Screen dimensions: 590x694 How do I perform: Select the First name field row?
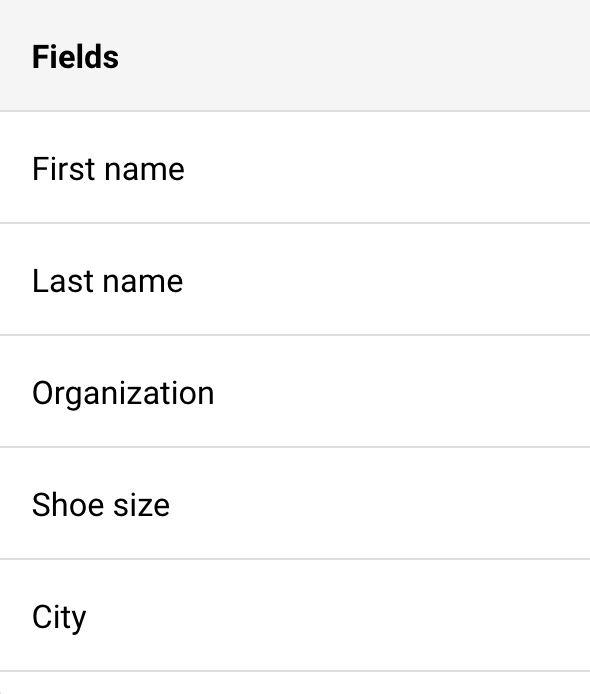click(295, 168)
